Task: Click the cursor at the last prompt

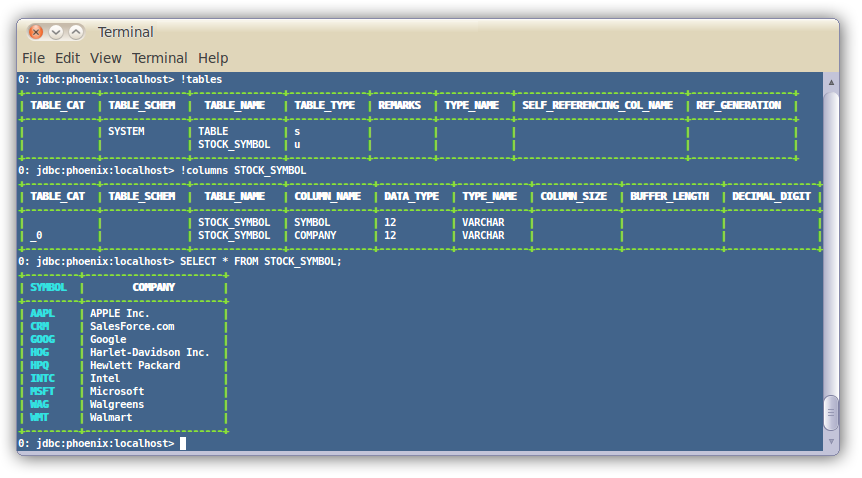Action: tap(183, 443)
